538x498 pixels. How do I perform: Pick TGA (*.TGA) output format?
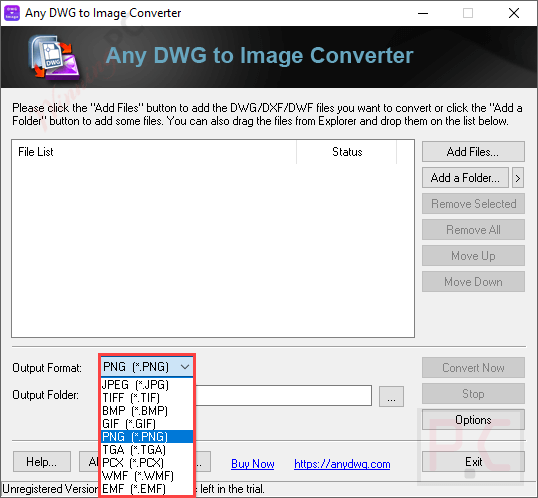pos(147,450)
